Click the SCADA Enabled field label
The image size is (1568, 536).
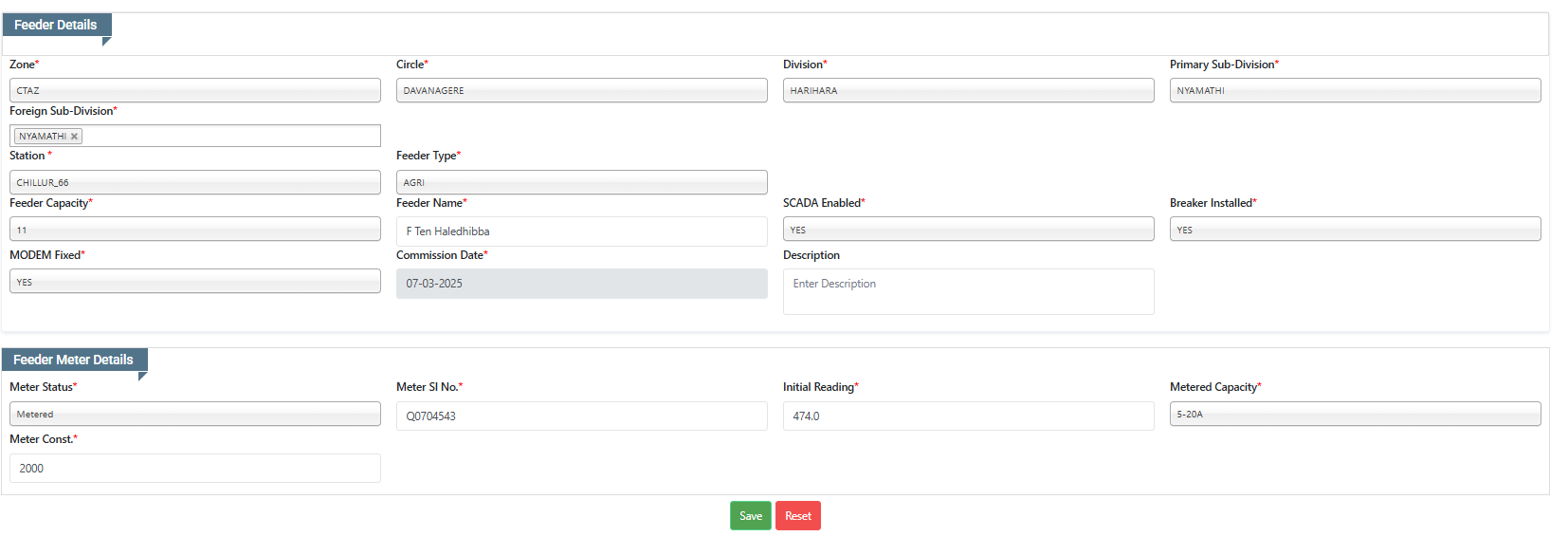824,203
